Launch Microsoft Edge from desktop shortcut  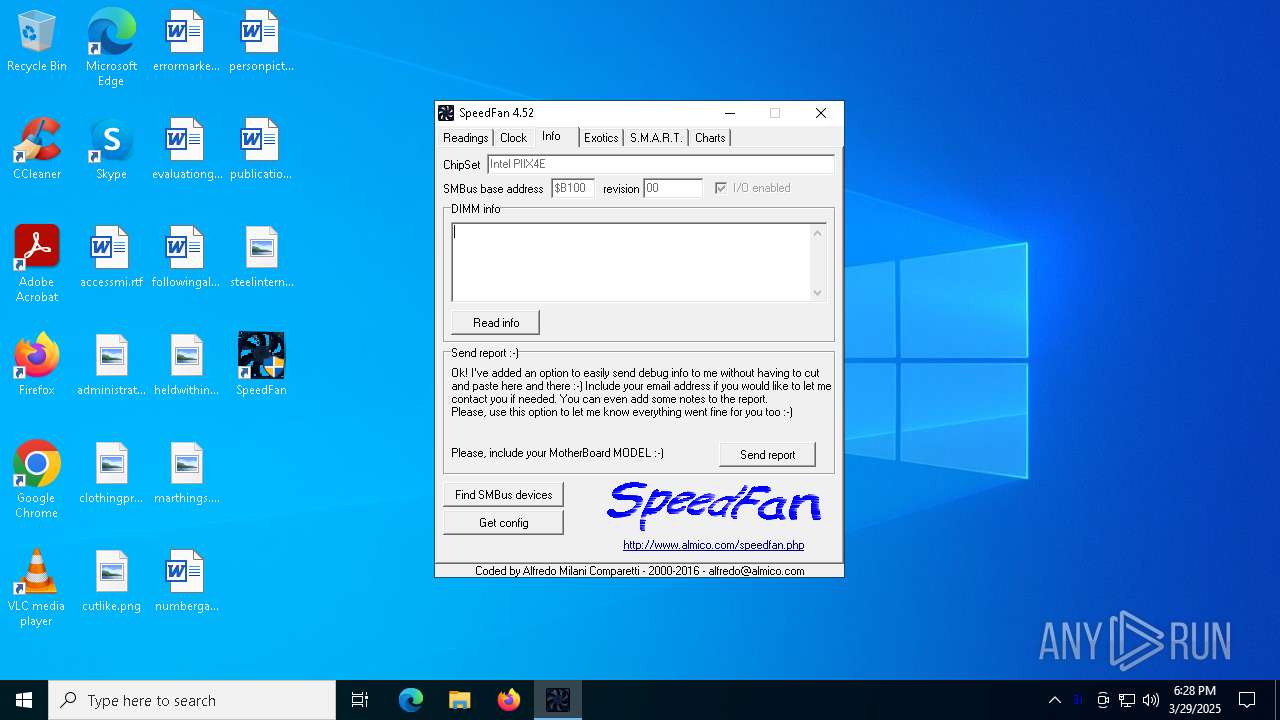[x=111, y=48]
